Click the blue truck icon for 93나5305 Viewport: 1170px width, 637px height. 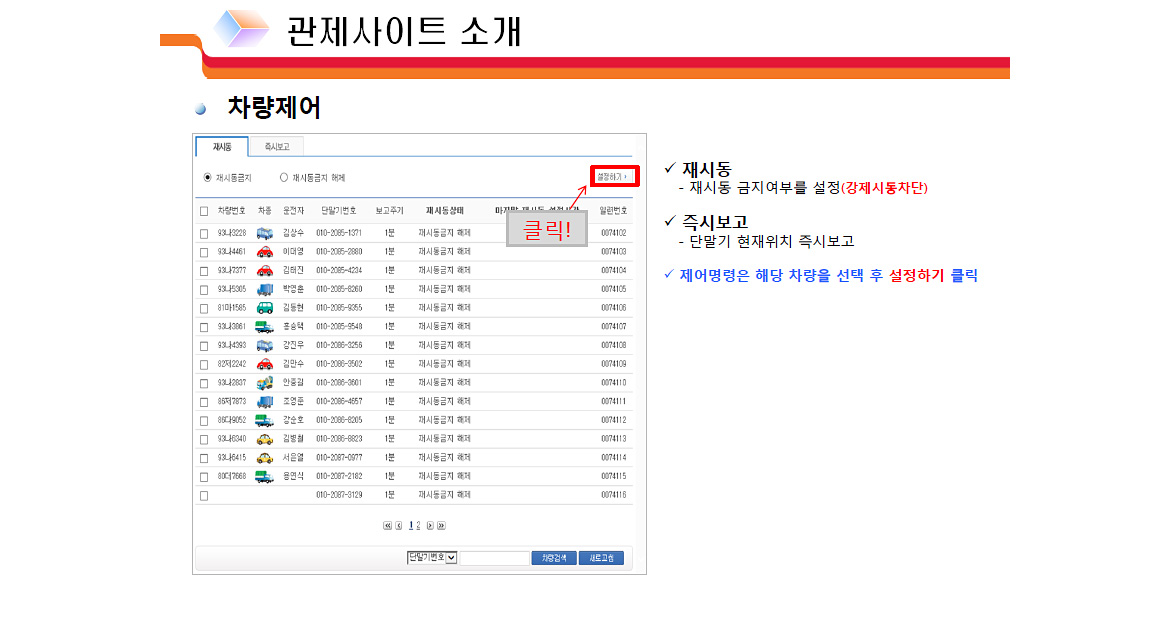[264, 289]
